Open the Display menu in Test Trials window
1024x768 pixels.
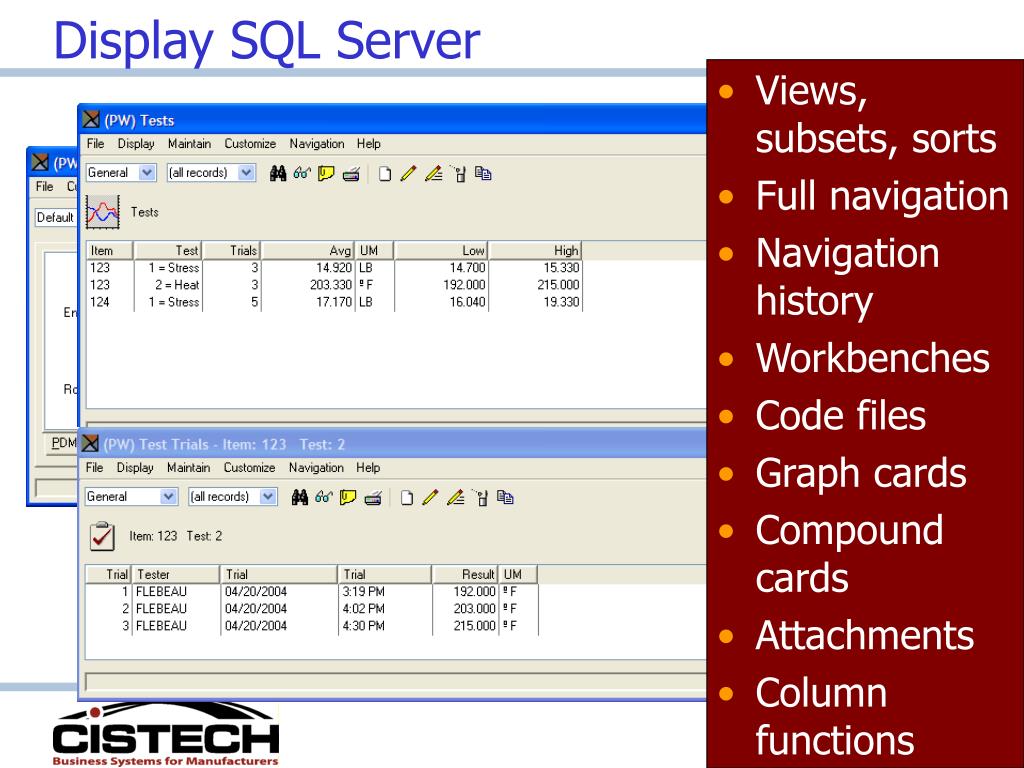click(135, 467)
